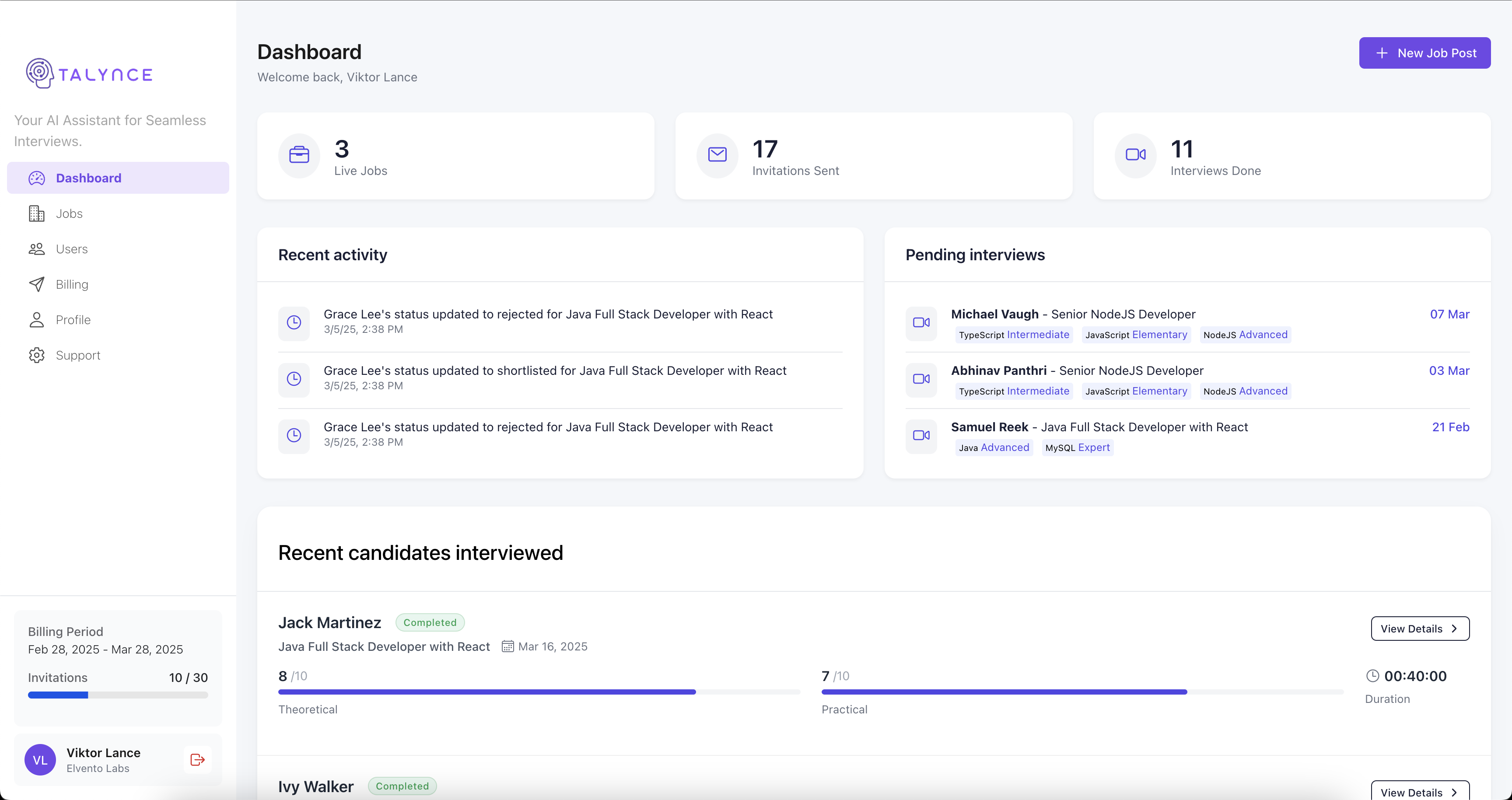Click the envelope icon on Invitations Sent card
The width and height of the screenshot is (1512, 800).
click(717, 156)
